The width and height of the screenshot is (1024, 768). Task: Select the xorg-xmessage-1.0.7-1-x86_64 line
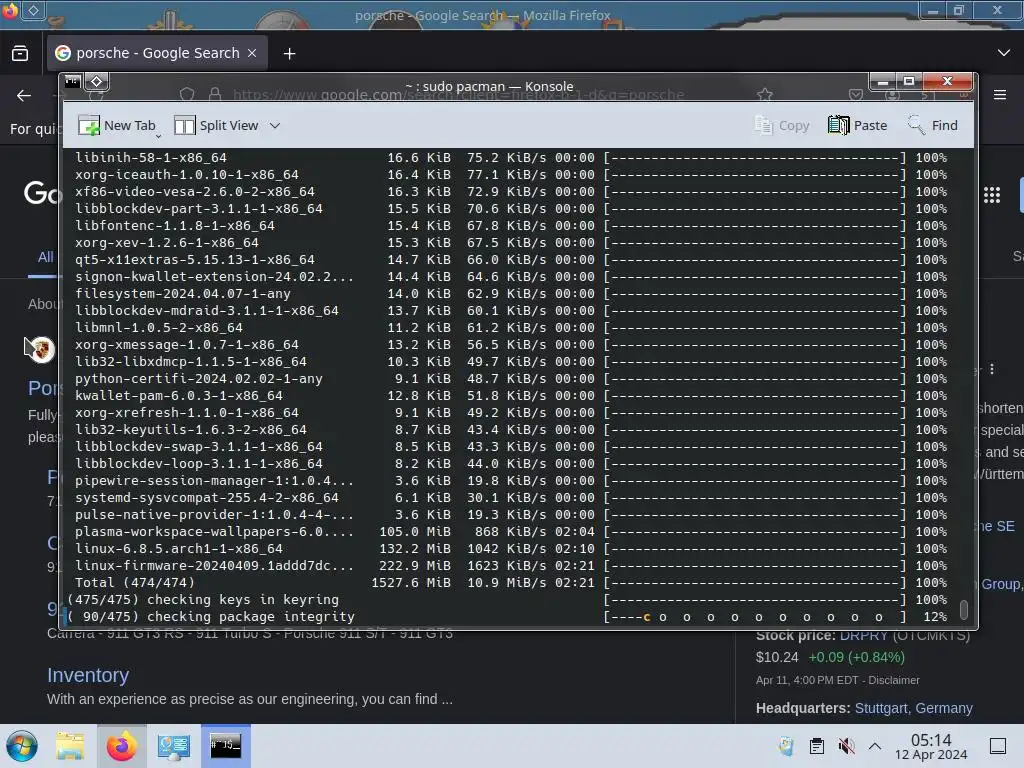pyautogui.click(x=511, y=344)
